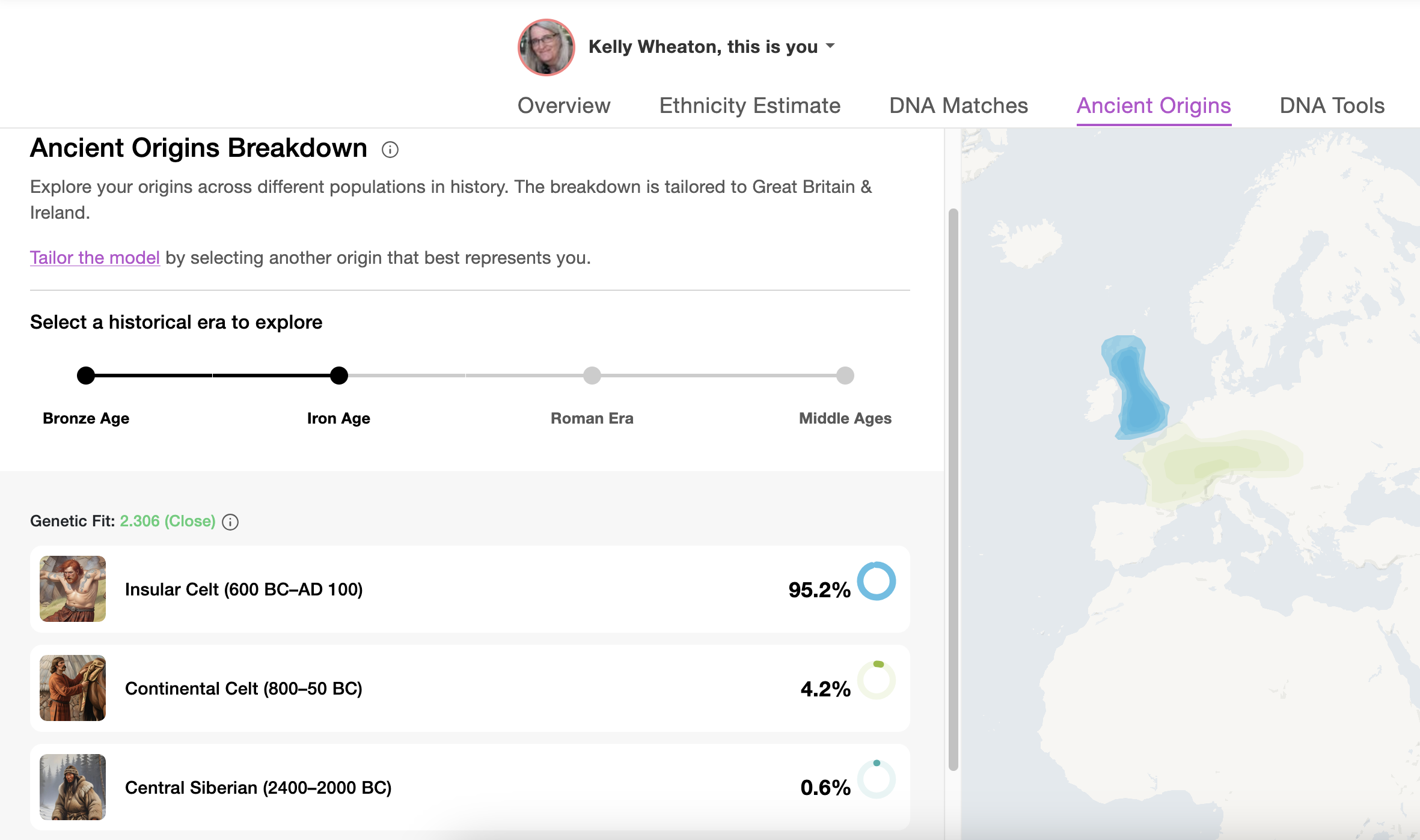Click Central Siberian percentage ring icon

(x=876, y=779)
